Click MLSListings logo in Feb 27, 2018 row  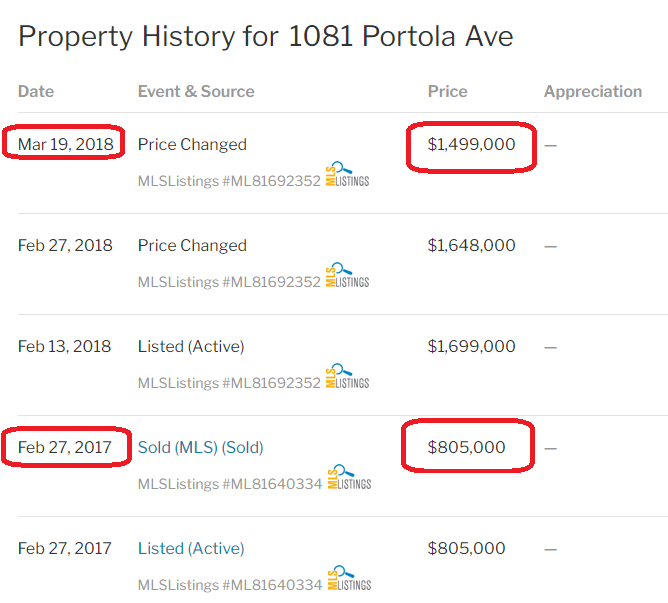pos(347,276)
